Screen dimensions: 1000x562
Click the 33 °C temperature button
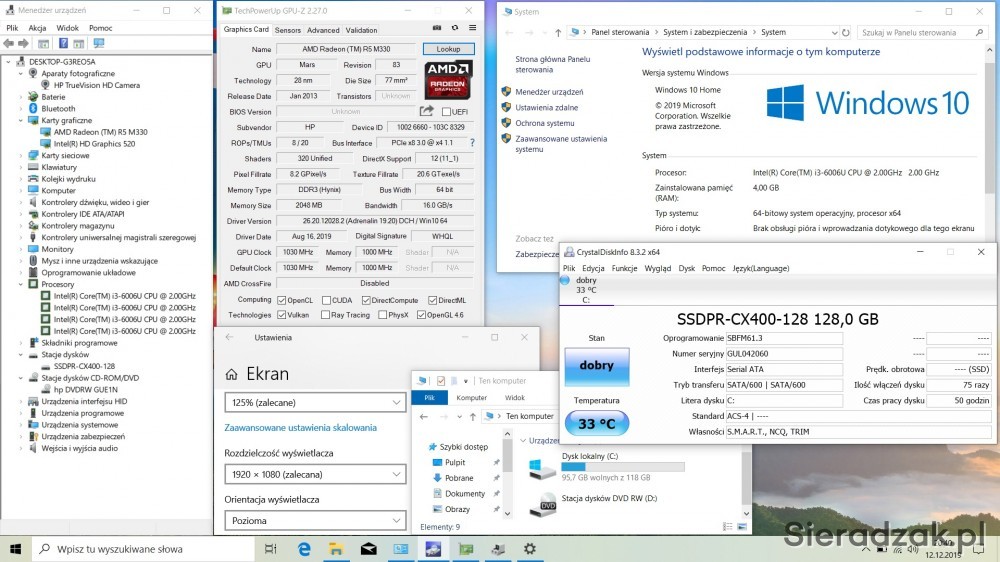pyautogui.click(x=596, y=424)
